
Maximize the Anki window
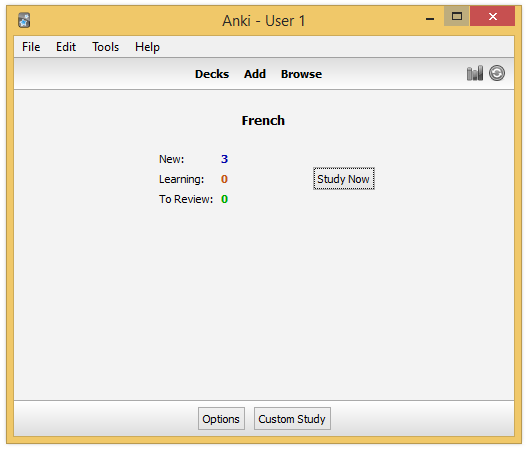tap(457, 16)
